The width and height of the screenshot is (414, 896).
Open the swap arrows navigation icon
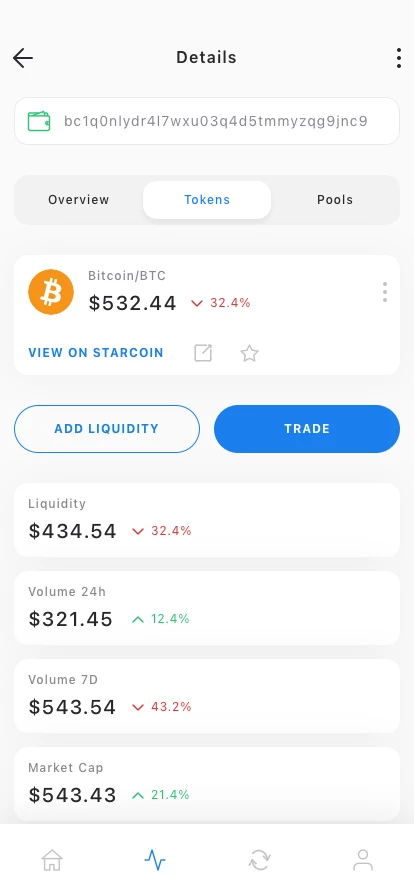click(x=259, y=859)
